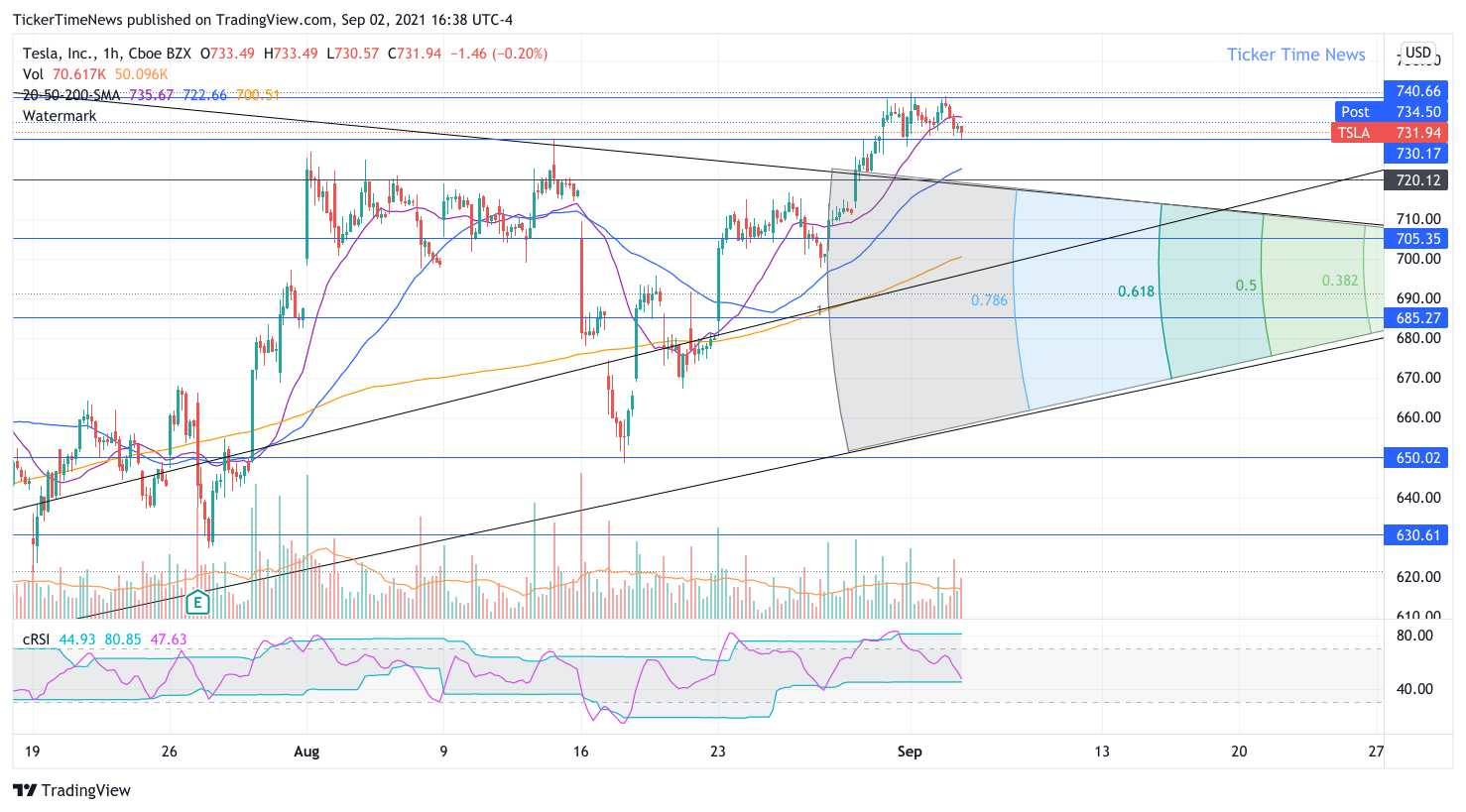Click the 630.61 price level tag

point(1416,534)
